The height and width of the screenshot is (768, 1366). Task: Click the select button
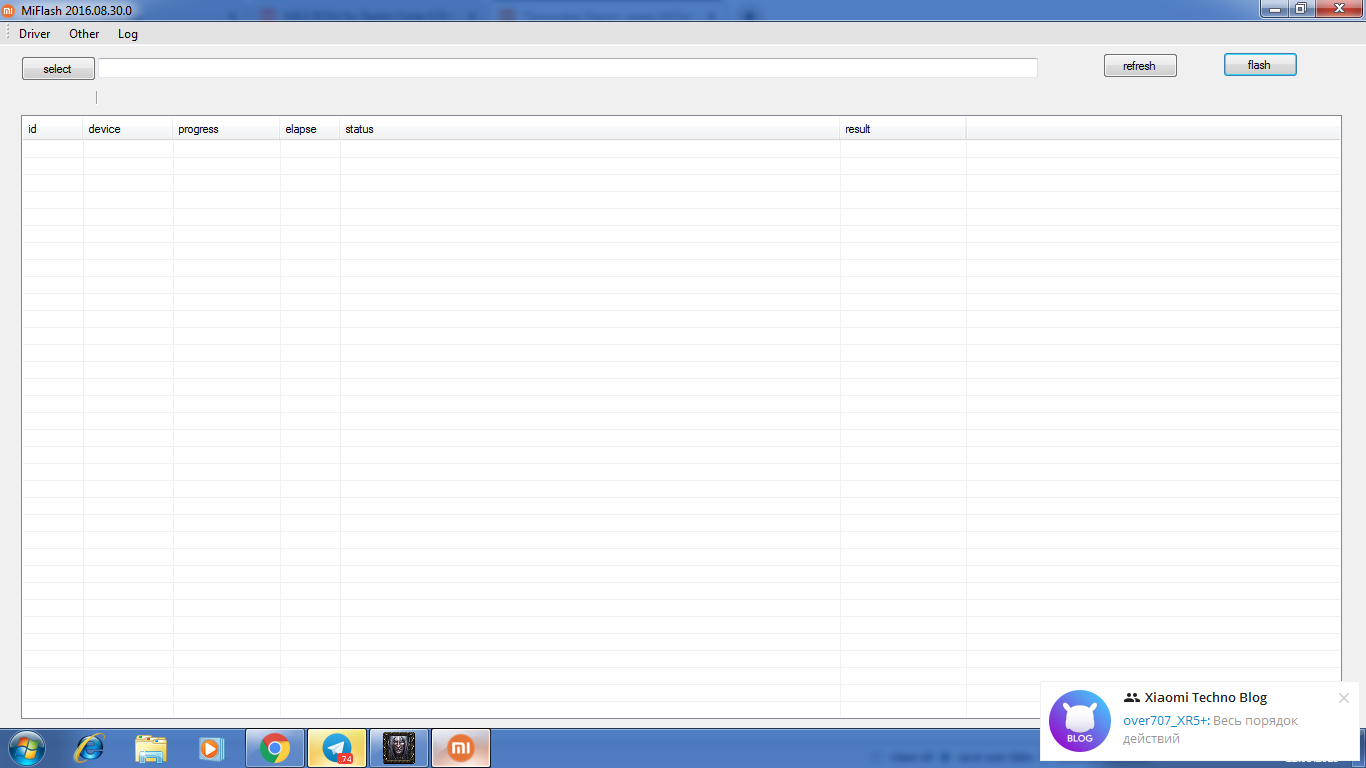click(x=58, y=69)
